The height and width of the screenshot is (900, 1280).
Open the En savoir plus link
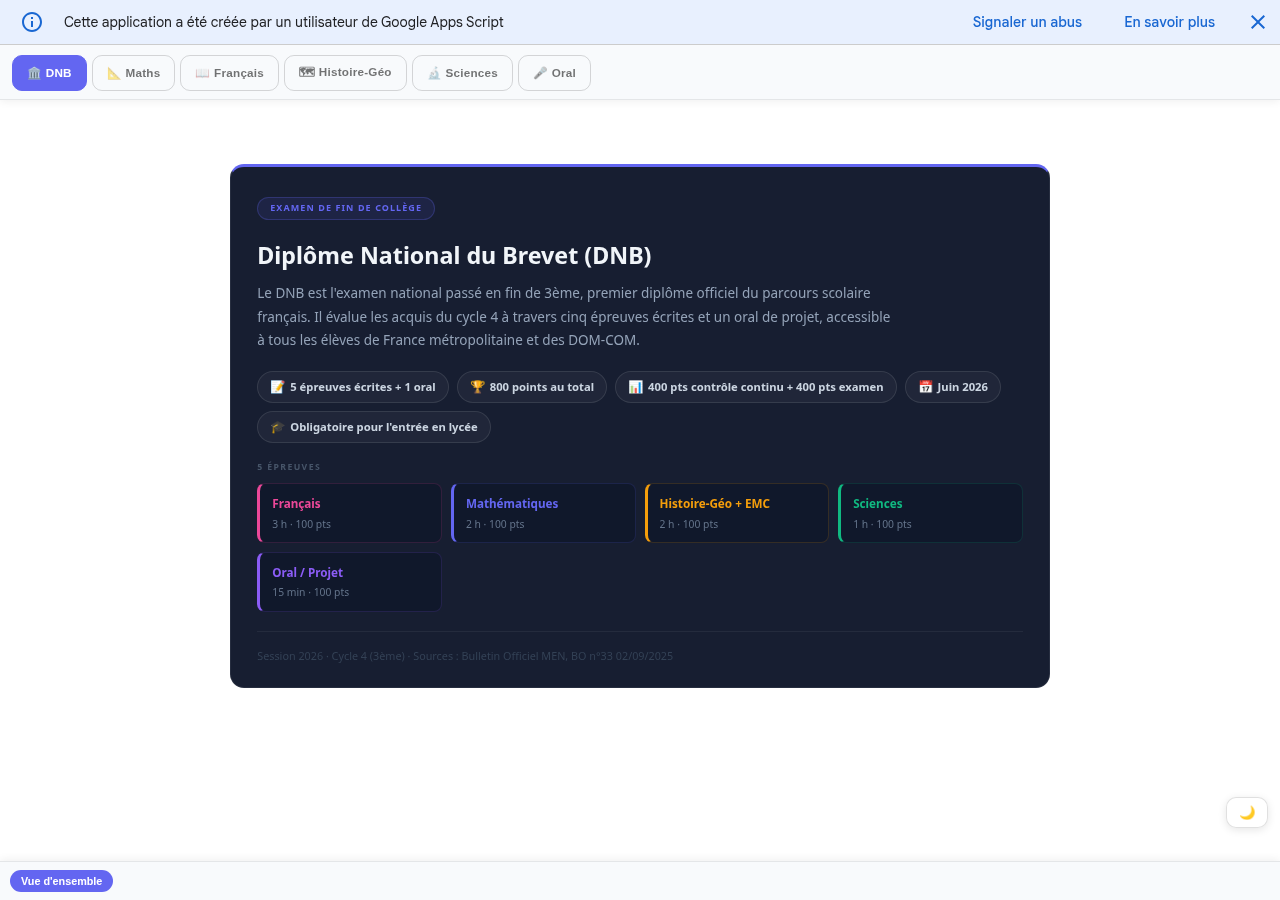tap(1169, 22)
